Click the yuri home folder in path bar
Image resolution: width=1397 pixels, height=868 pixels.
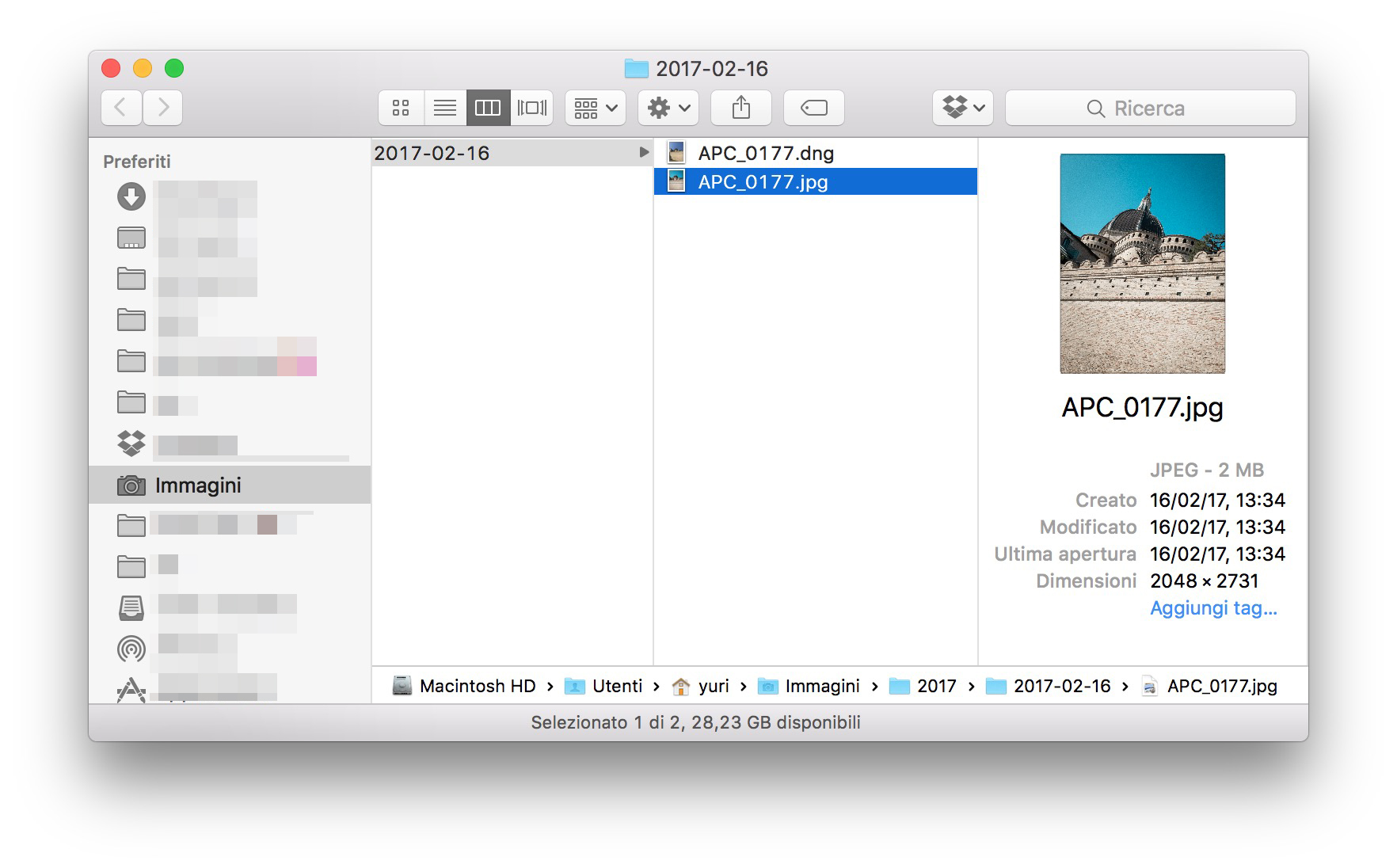click(700, 686)
